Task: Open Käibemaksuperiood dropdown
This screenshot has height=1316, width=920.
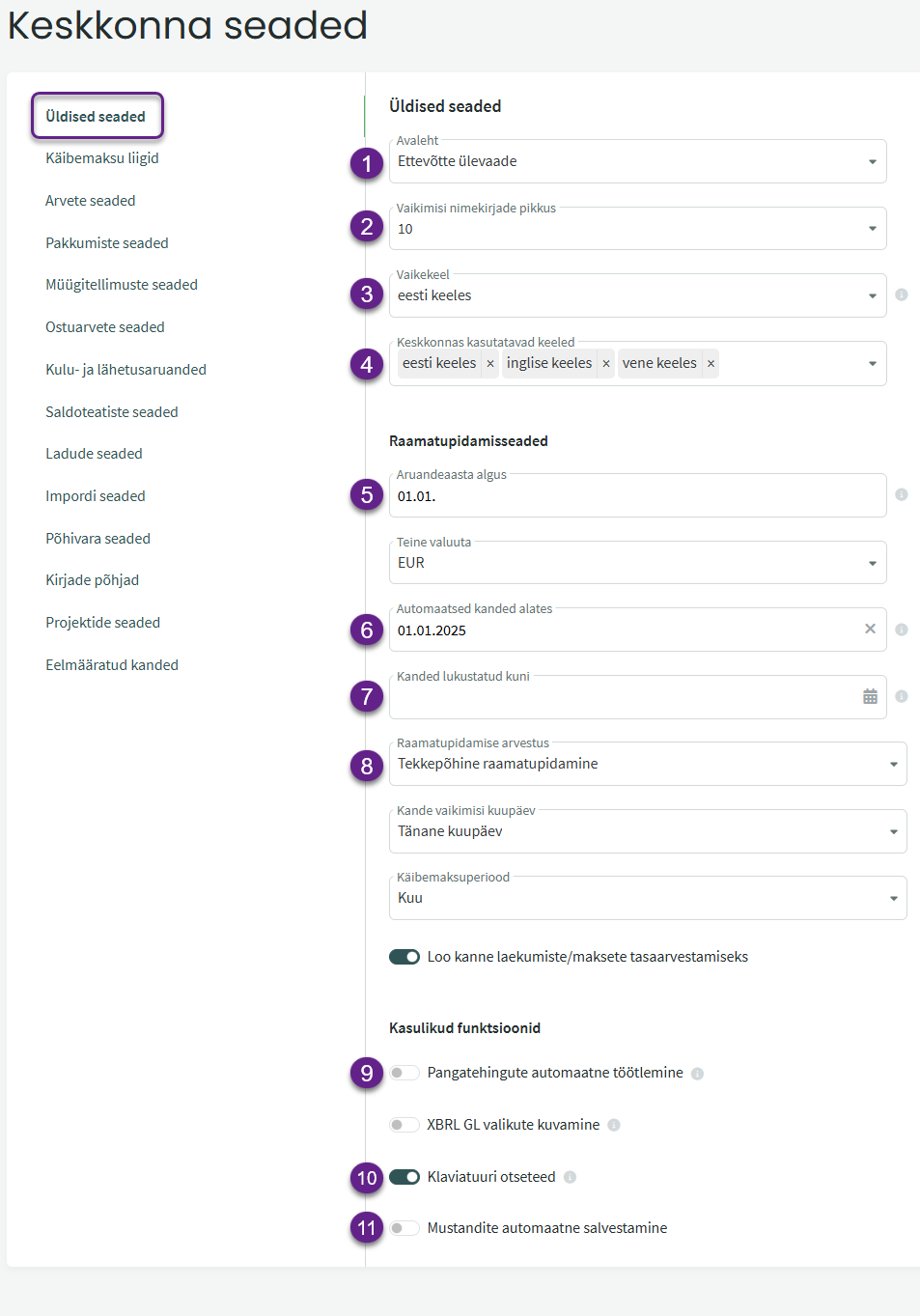Action: 647,898
